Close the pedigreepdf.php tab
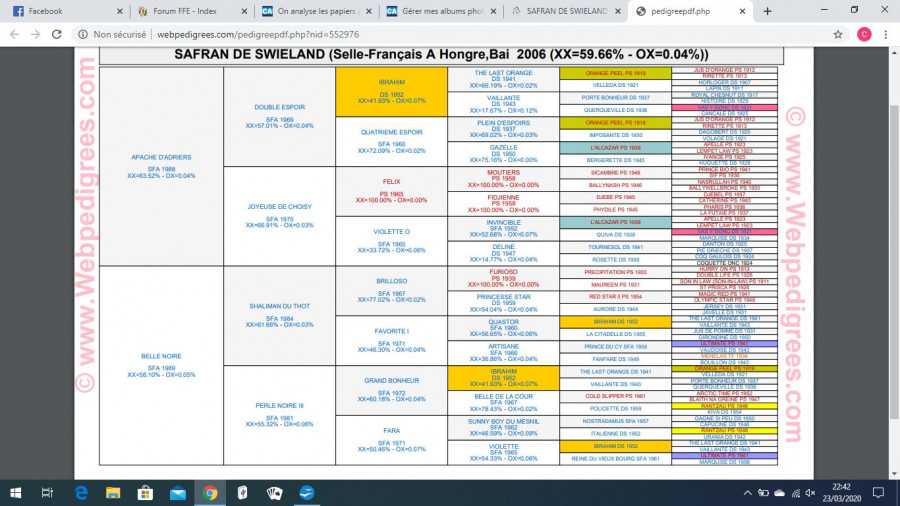Screen dimensions: 900x506 point(742,11)
